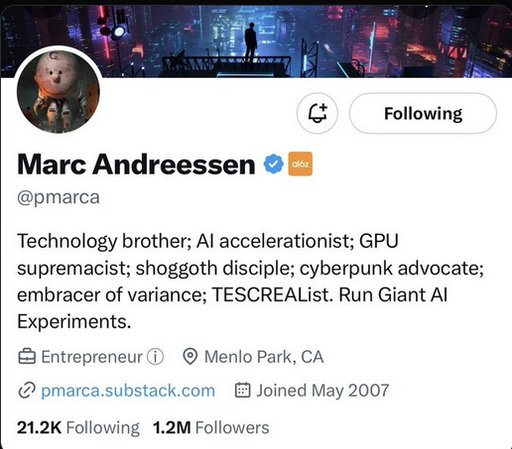
Task: Click the info icon next to Entrepreneur
Action: click(155, 357)
